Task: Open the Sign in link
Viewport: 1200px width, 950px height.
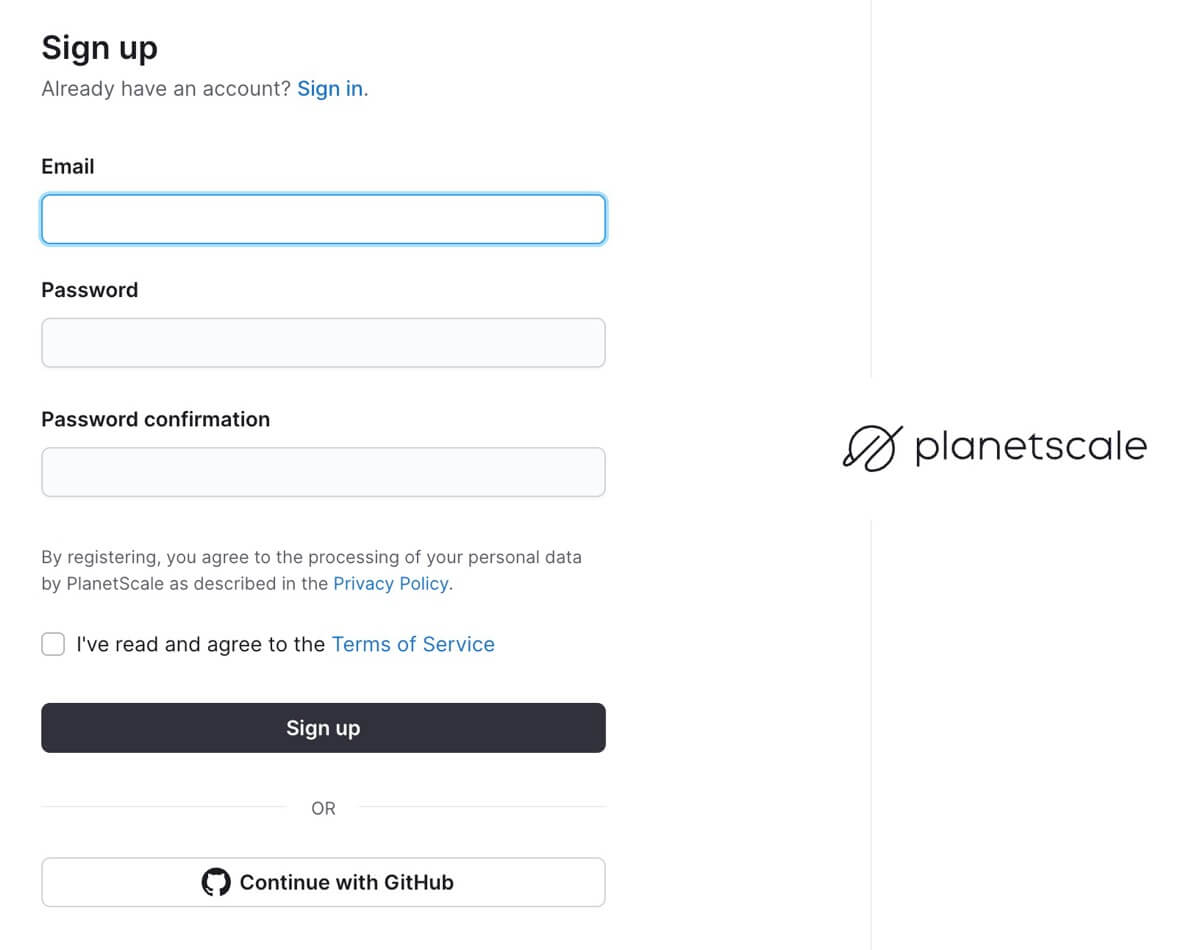Action: (x=330, y=89)
